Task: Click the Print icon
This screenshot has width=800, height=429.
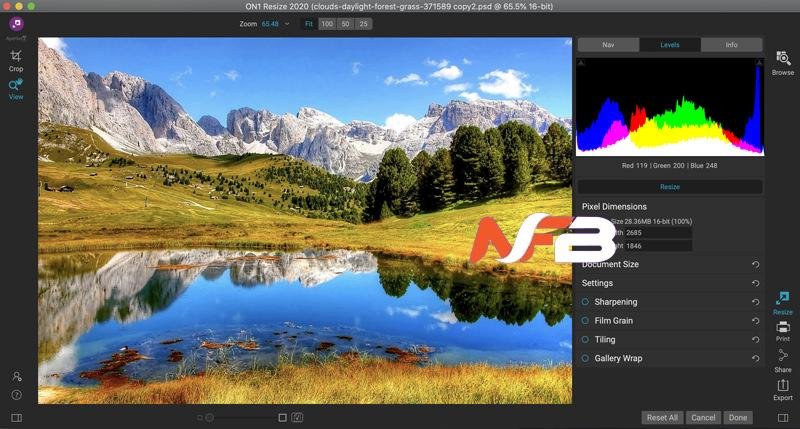Action: [x=782, y=329]
